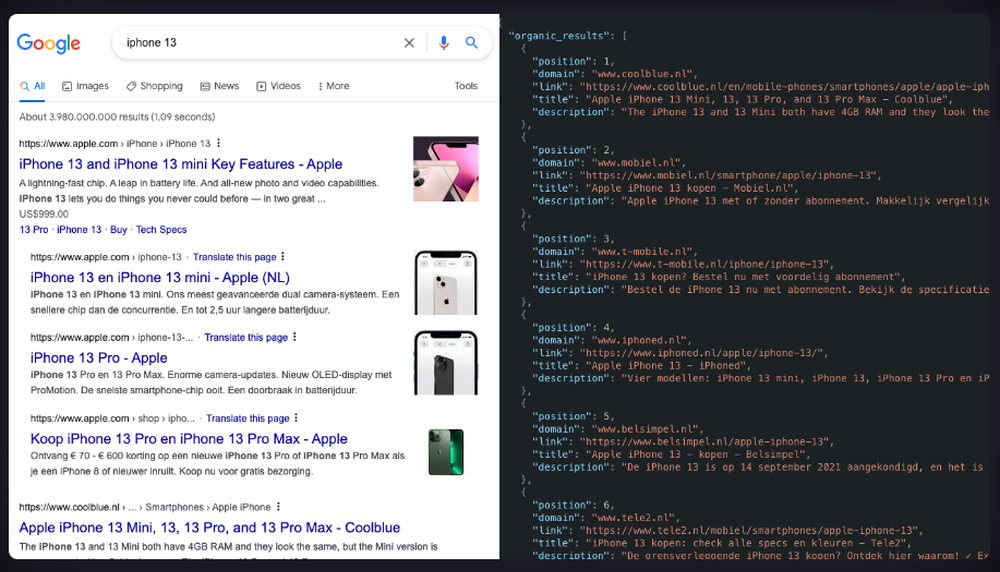Click the "position": 5 line in JSON
Viewport: 1000px width, 572px height.
pyautogui.click(x=572, y=416)
